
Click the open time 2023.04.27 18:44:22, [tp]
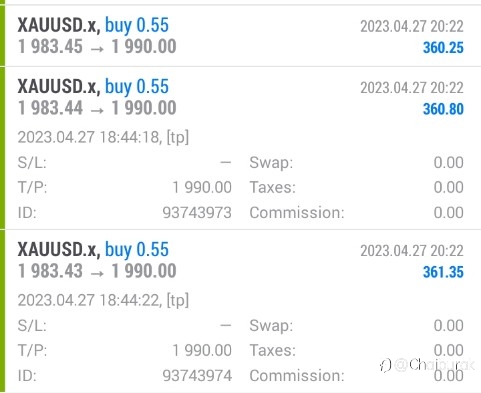(x=103, y=300)
